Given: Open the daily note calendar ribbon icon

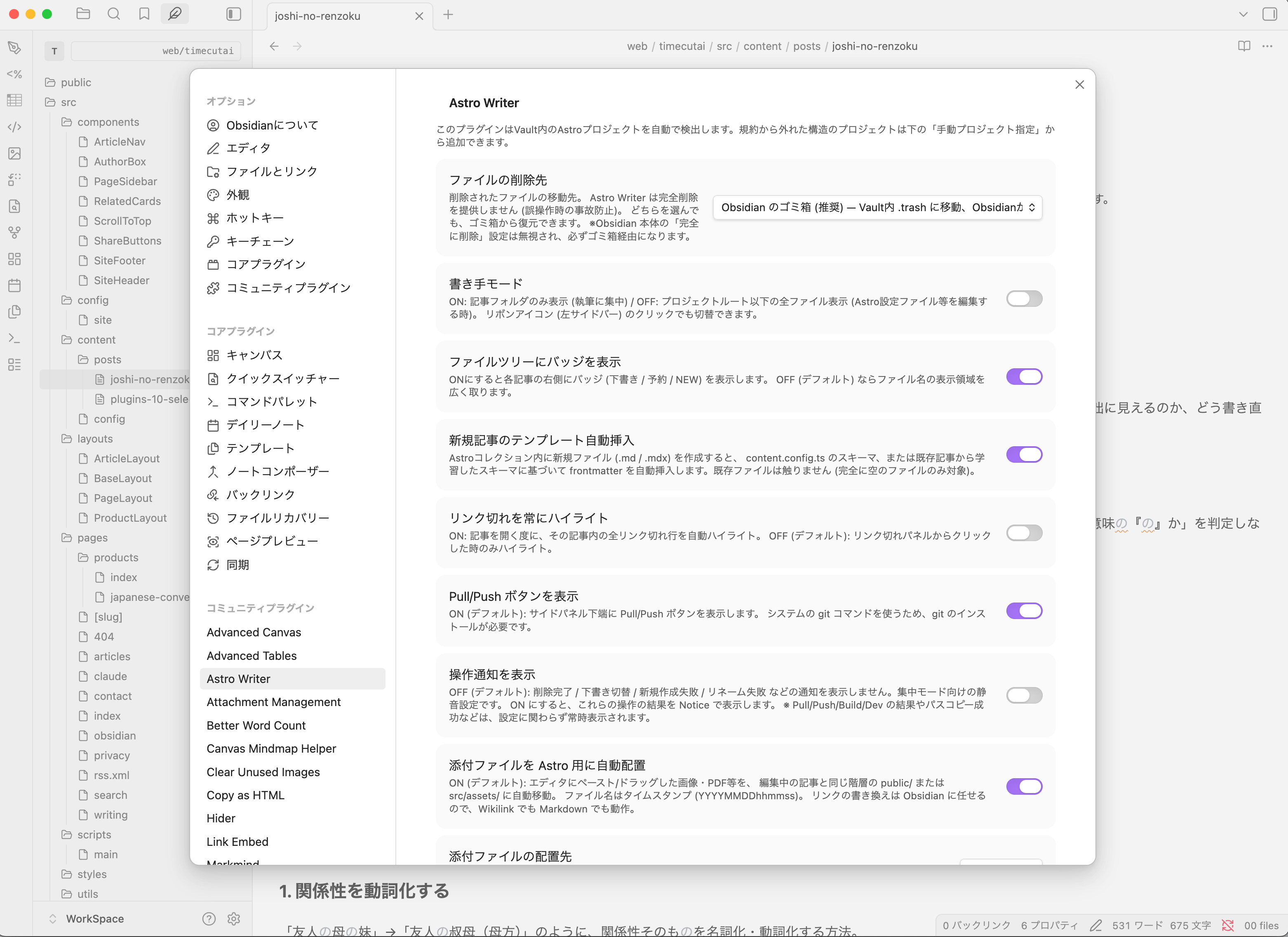Looking at the screenshot, I should point(15,285).
